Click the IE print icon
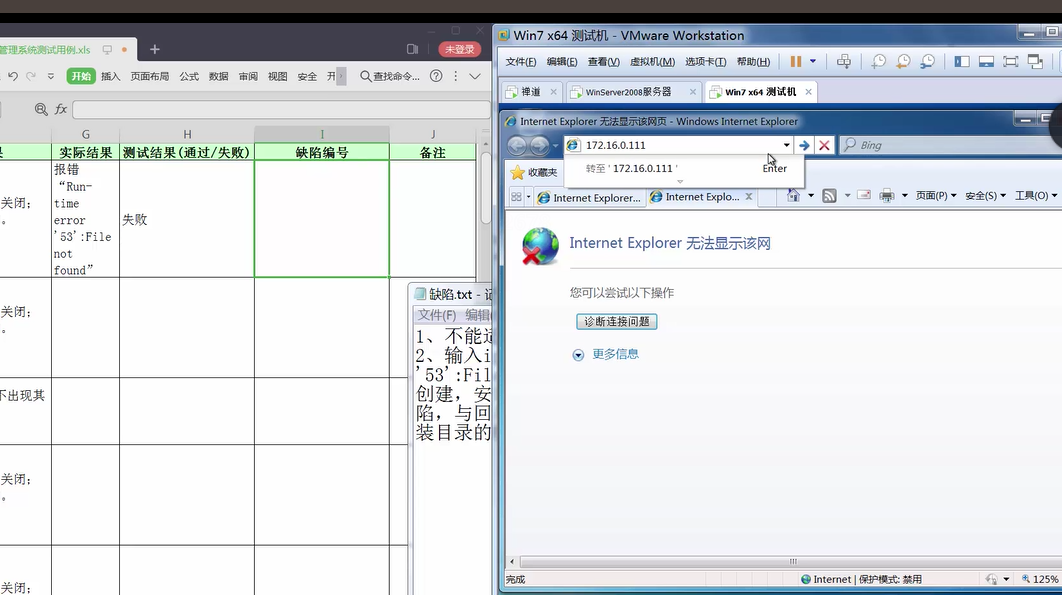This screenshot has height=595, width=1062. (x=887, y=196)
